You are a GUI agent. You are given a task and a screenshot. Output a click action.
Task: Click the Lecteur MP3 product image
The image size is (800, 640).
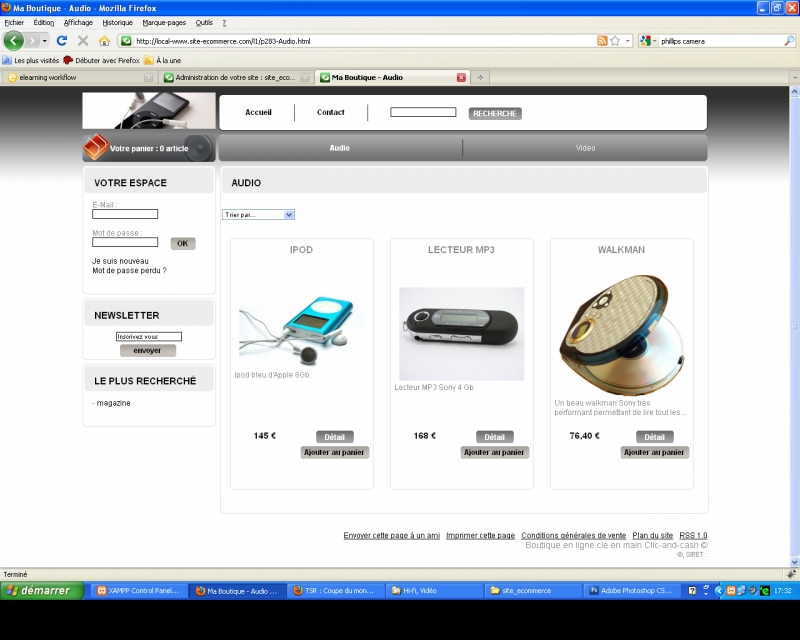pos(462,334)
